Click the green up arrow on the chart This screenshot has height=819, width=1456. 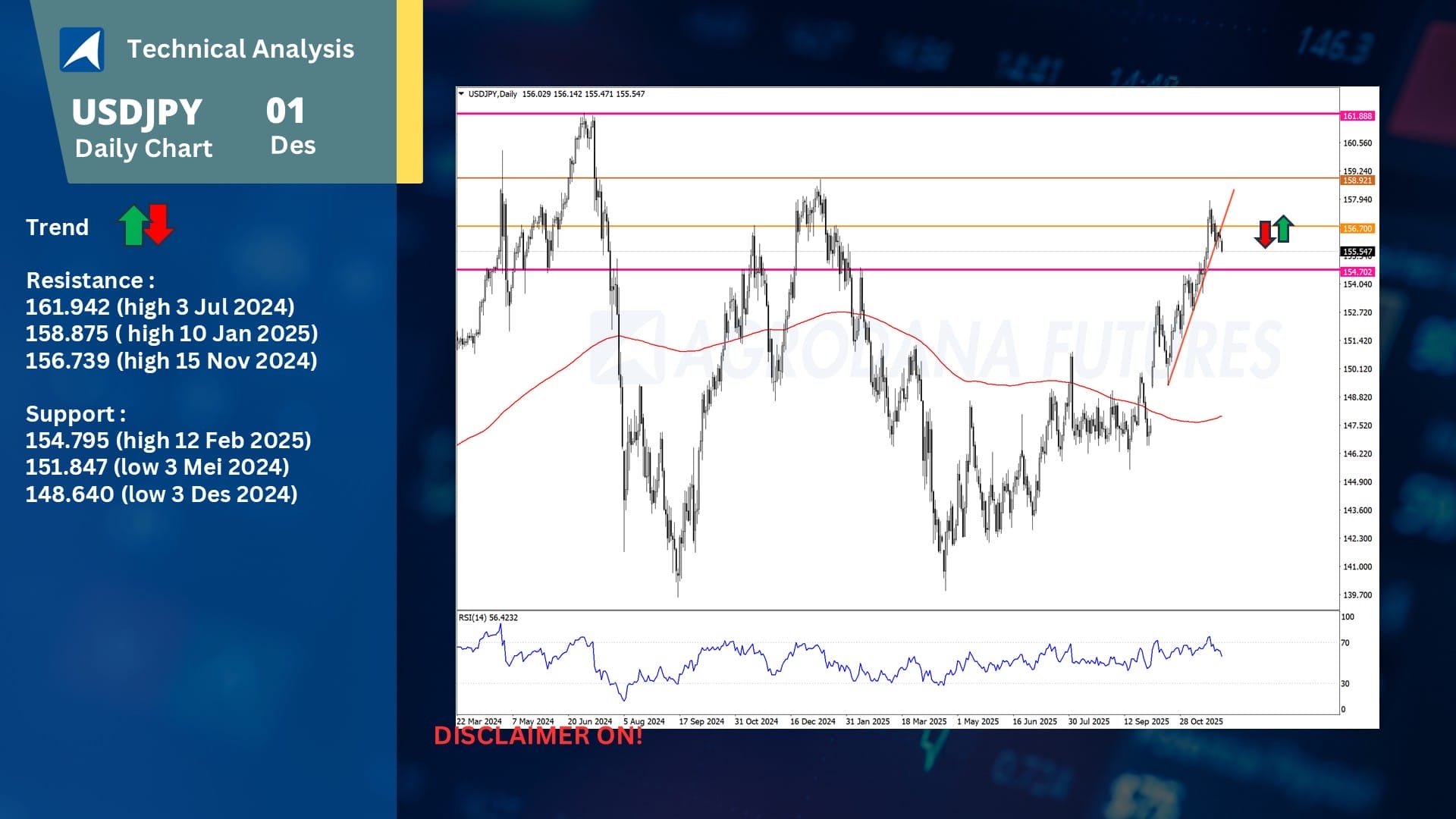click(1283, 228)
